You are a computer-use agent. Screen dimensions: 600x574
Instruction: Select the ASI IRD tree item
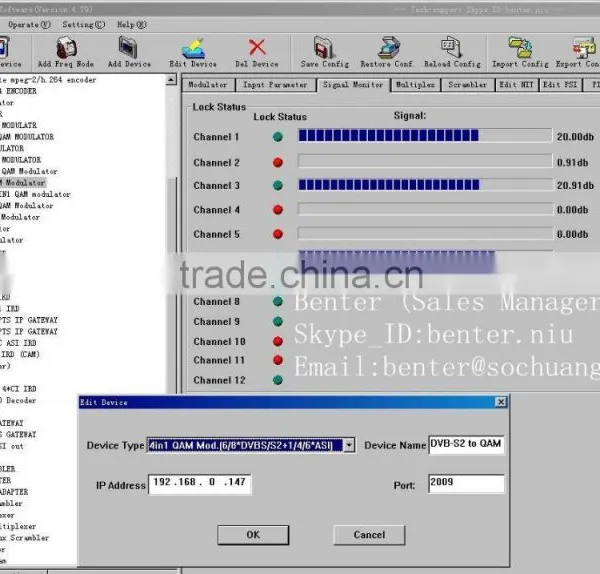coord(18,343)
